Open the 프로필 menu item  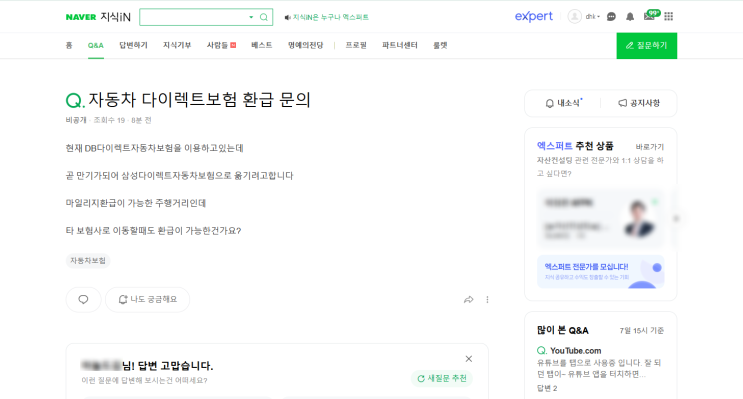[356, 45]
